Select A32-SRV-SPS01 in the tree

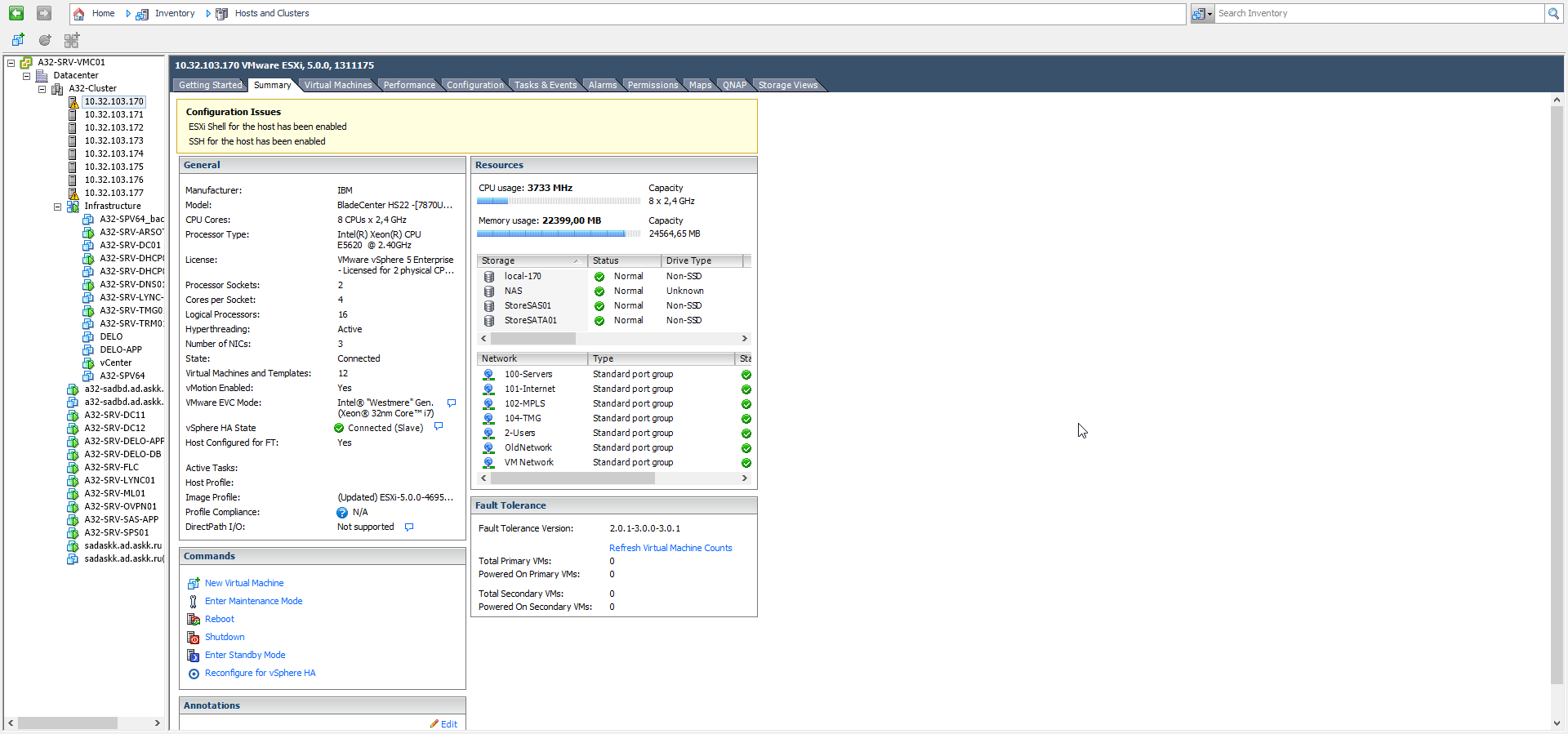(116, 532)
